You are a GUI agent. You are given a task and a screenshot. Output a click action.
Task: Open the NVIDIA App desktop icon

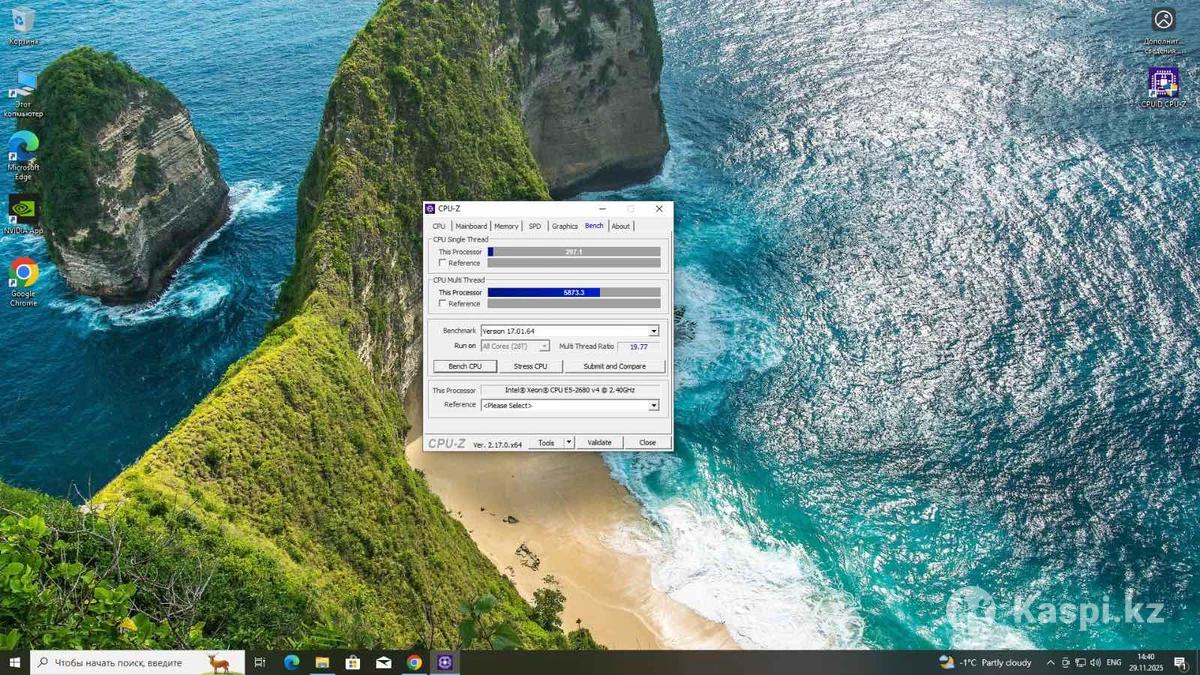pyautogui.click(x=23, y=210)
